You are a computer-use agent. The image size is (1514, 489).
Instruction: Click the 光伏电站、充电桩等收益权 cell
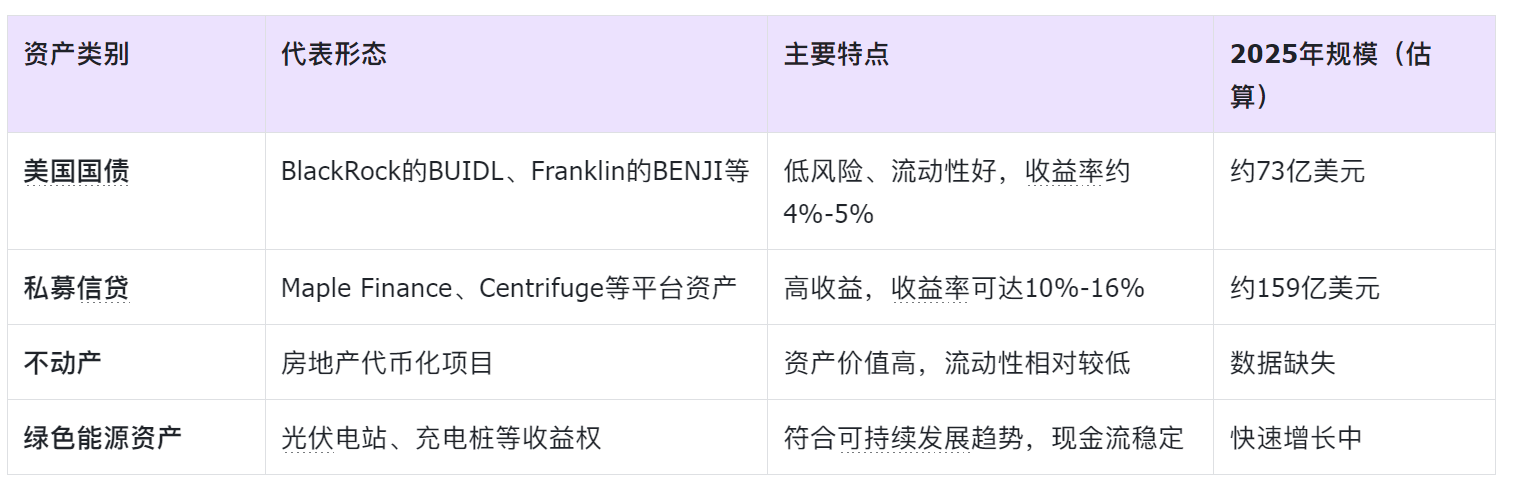pyautogui.click(x=441, y=437)
